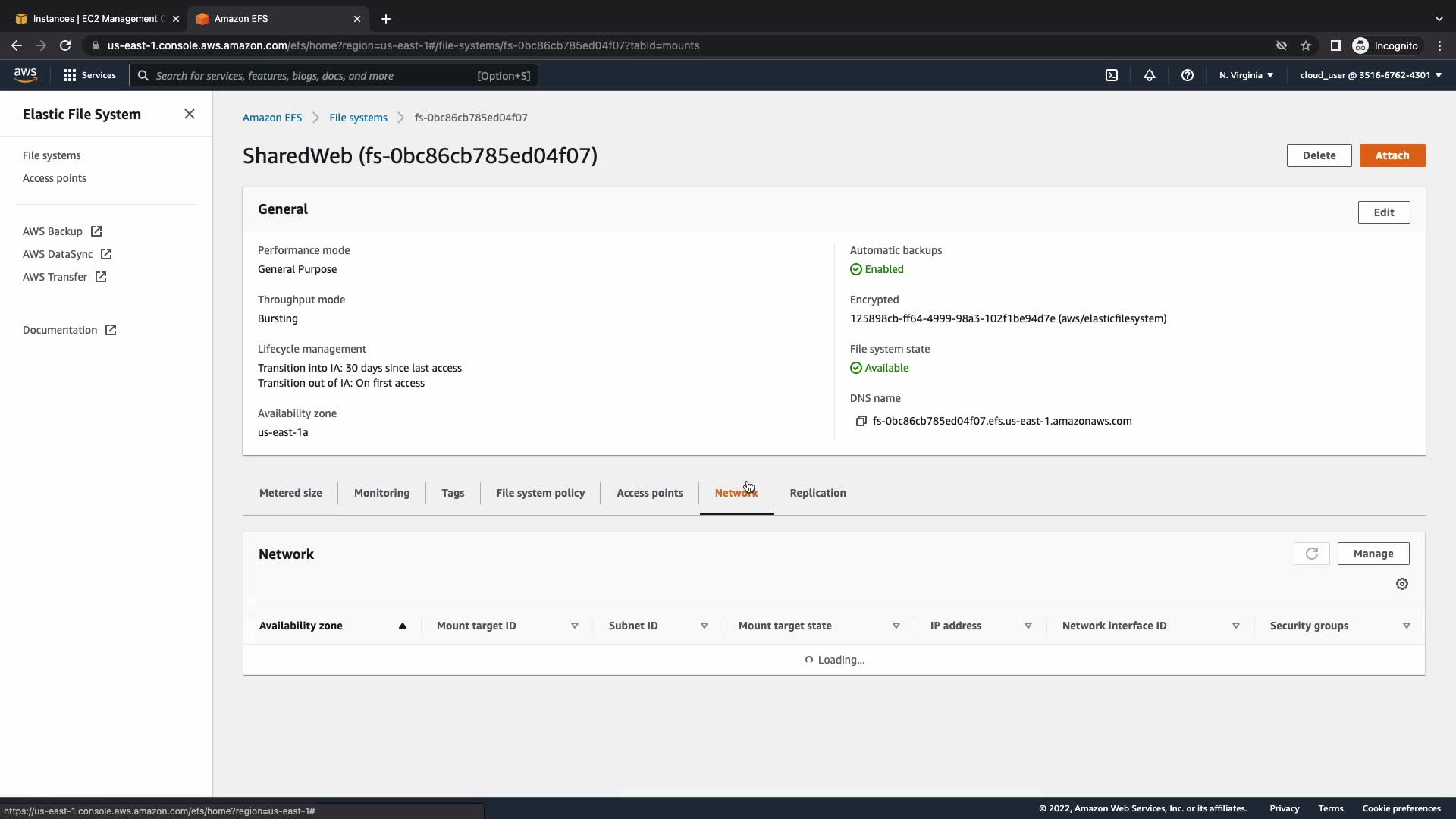Viewport: 1456px width, 819px height.
Task: Open File systems breadcrumb link
Action: 358,118
